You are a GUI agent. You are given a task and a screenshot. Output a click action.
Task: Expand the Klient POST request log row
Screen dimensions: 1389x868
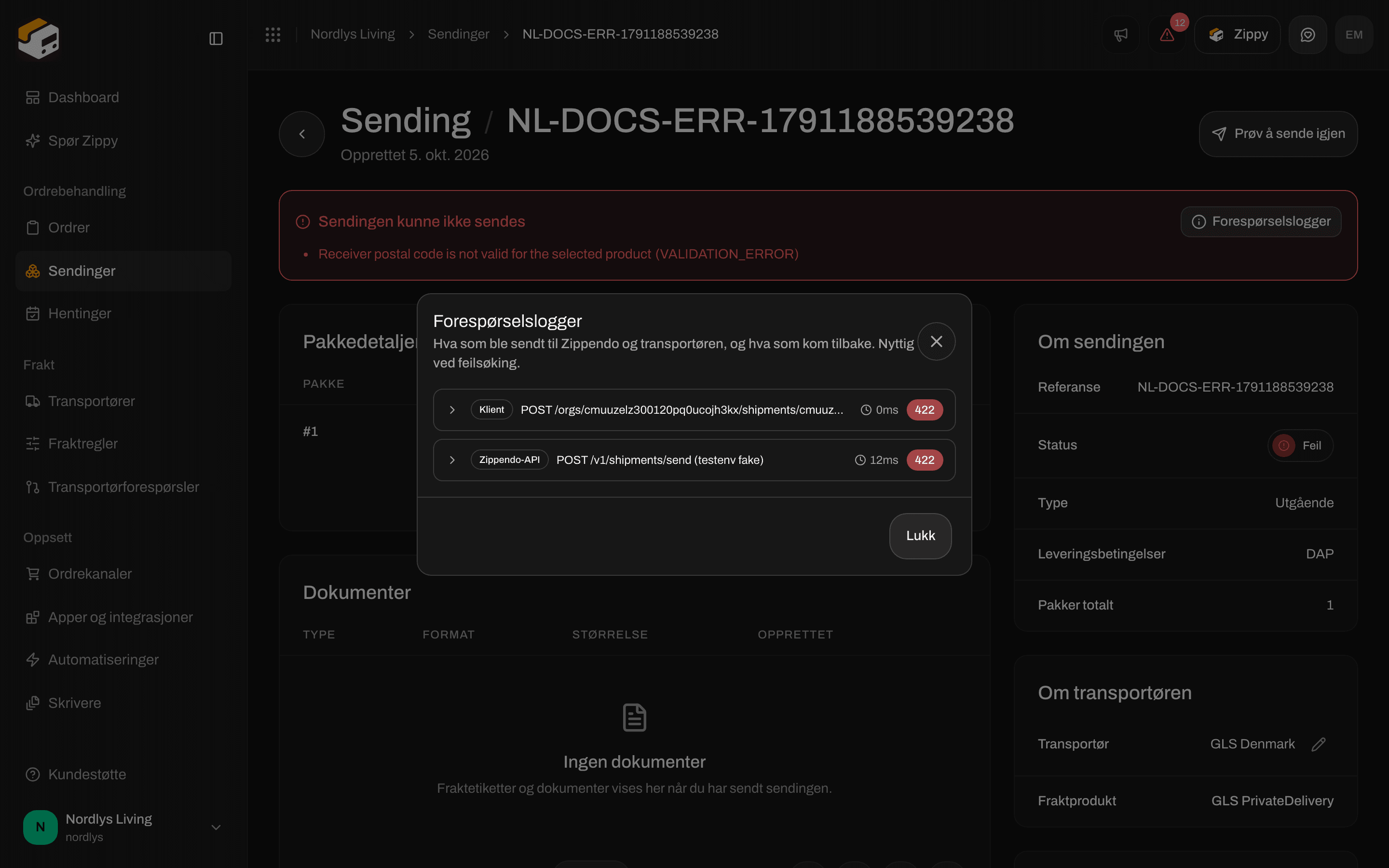(x=694, y=410)
